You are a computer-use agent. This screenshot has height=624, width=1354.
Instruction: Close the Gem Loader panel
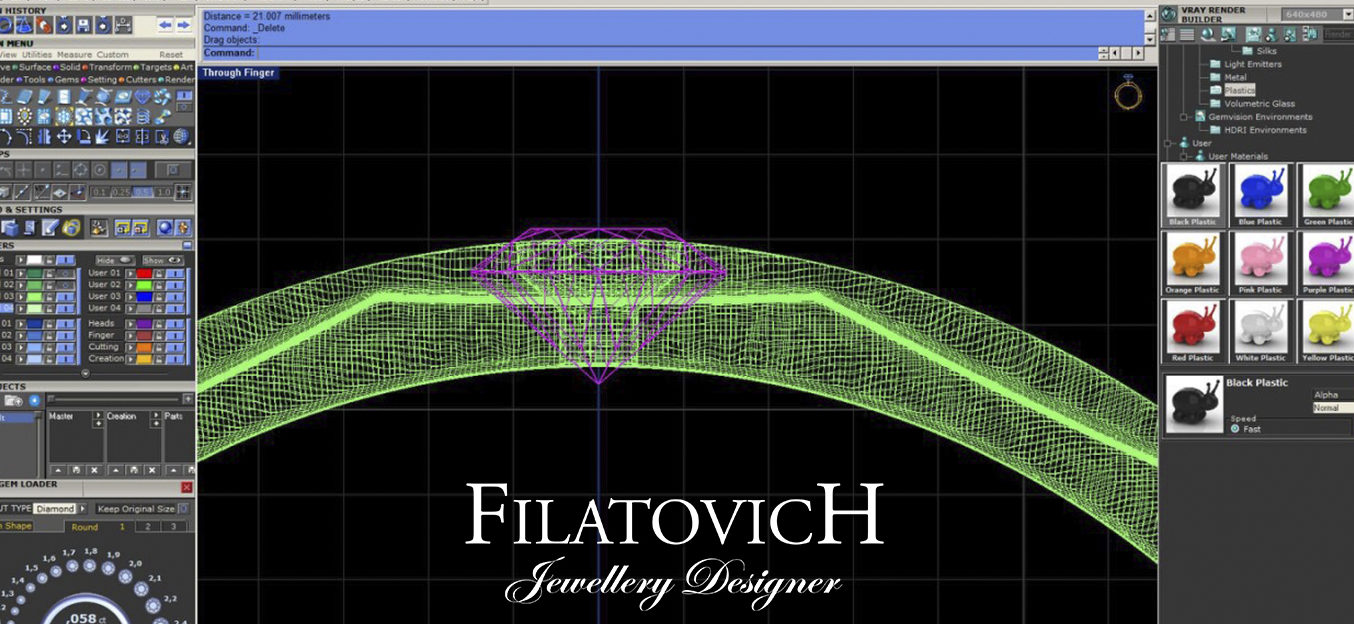[187, 487]
